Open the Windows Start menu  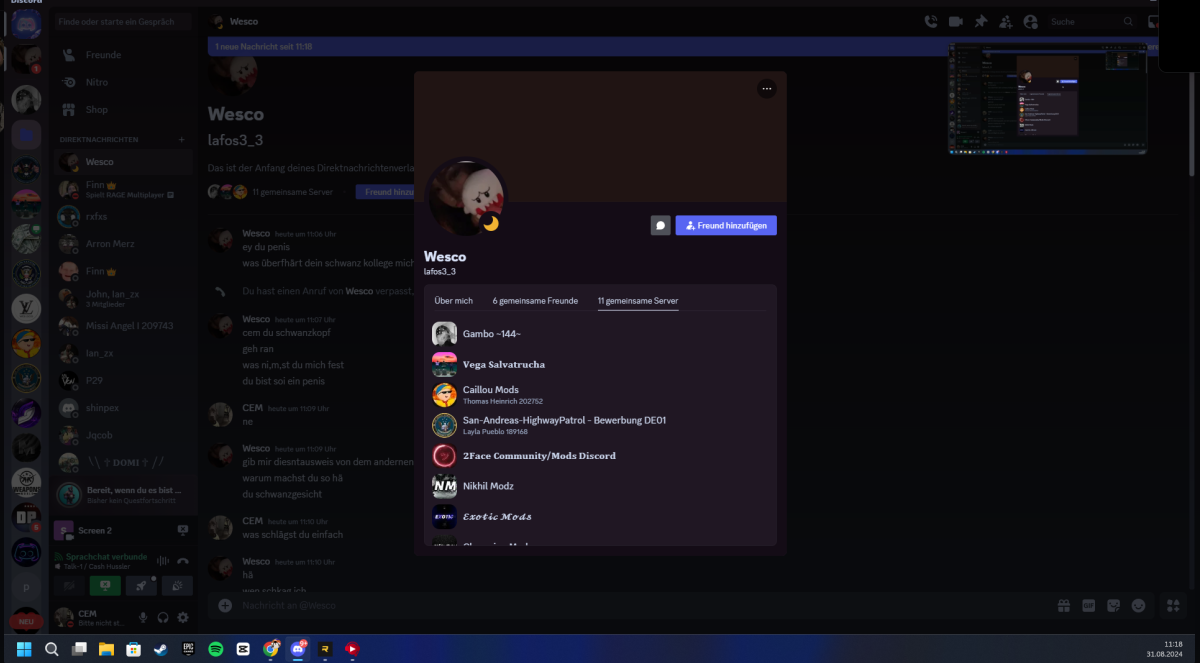(x=24, y=649)
